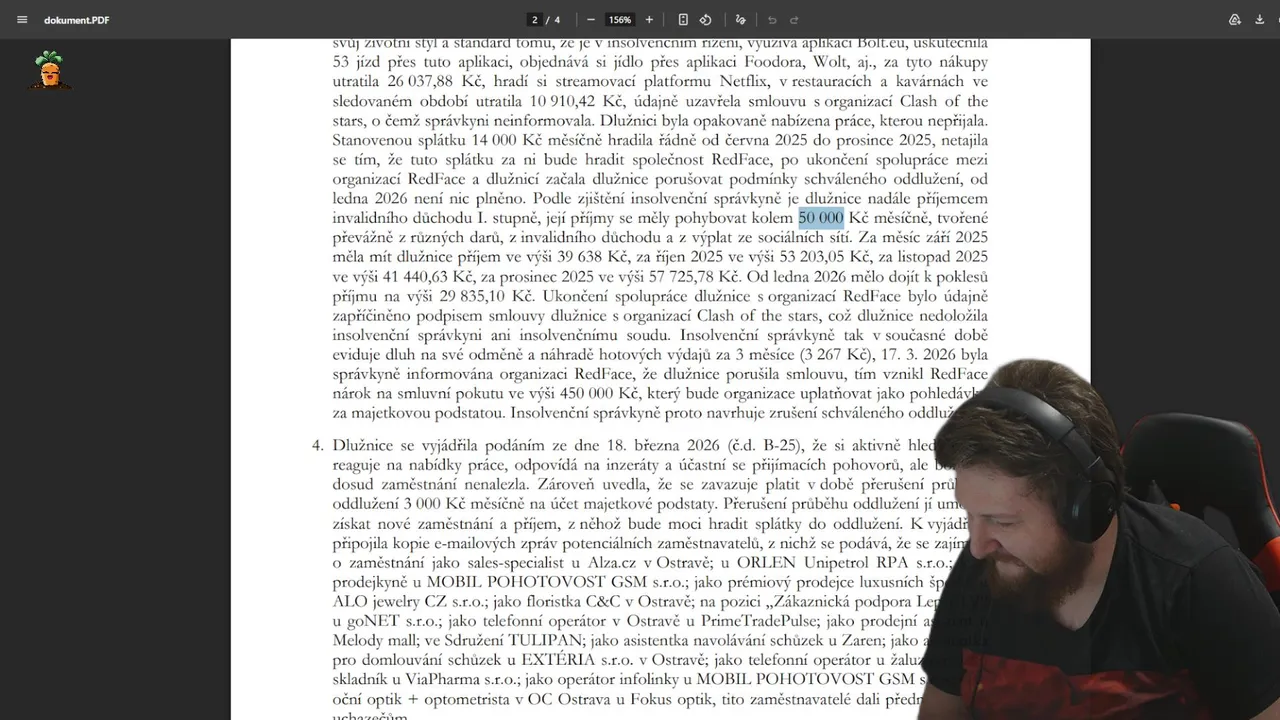This screenshot has height=720, width=1280.
Task: Click paragraph number 4.
Action: pos(317,445)
